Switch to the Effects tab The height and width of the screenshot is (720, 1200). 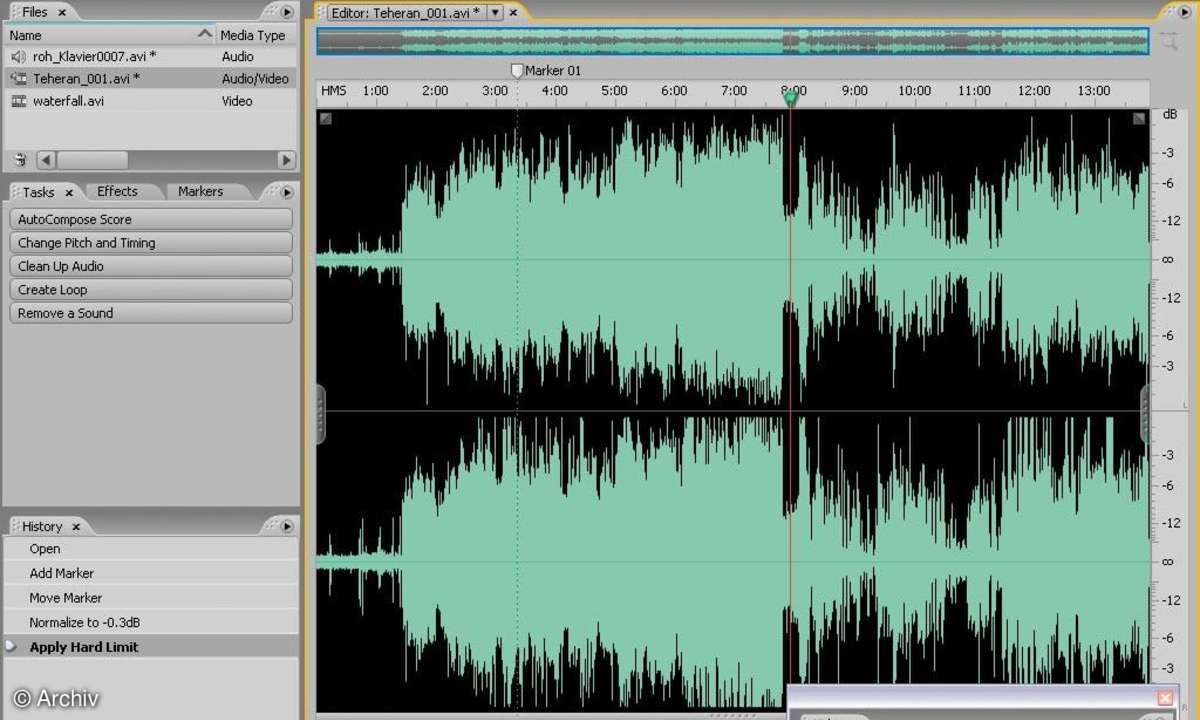tap(117, 191)
